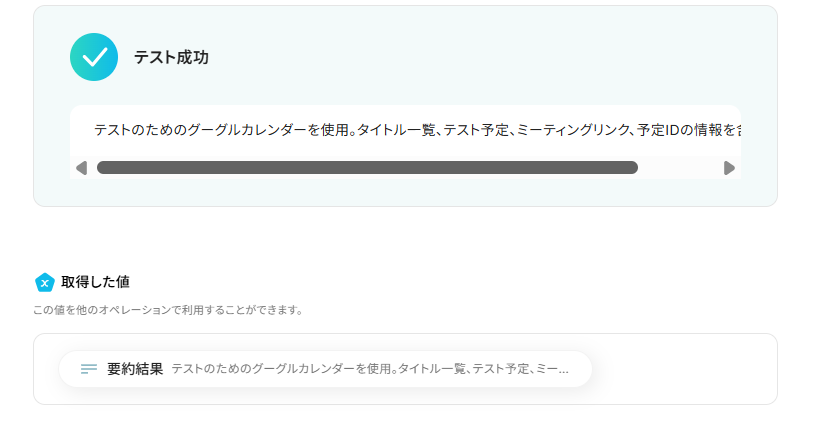Click the dark horizontal scrollbar thumb

367,168
